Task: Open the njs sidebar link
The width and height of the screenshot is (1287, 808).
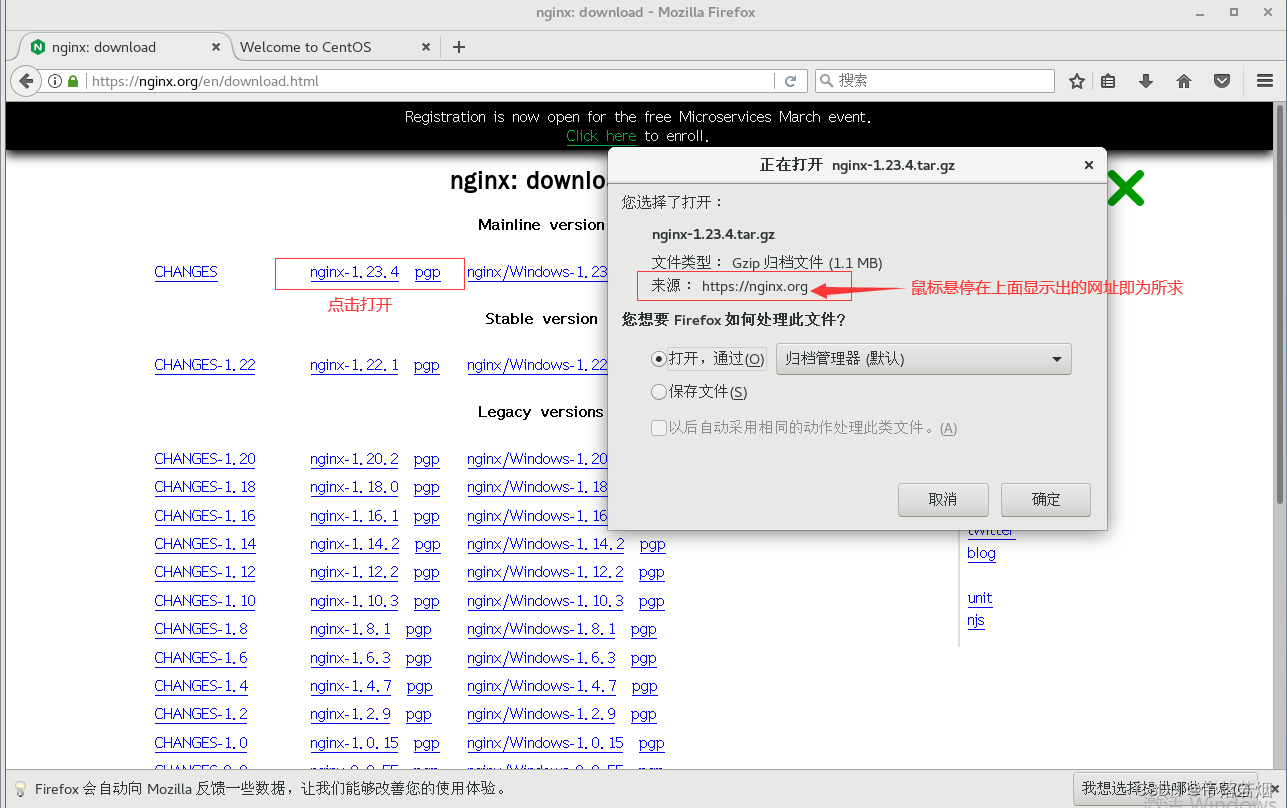Action: click(x=976, y=620)
